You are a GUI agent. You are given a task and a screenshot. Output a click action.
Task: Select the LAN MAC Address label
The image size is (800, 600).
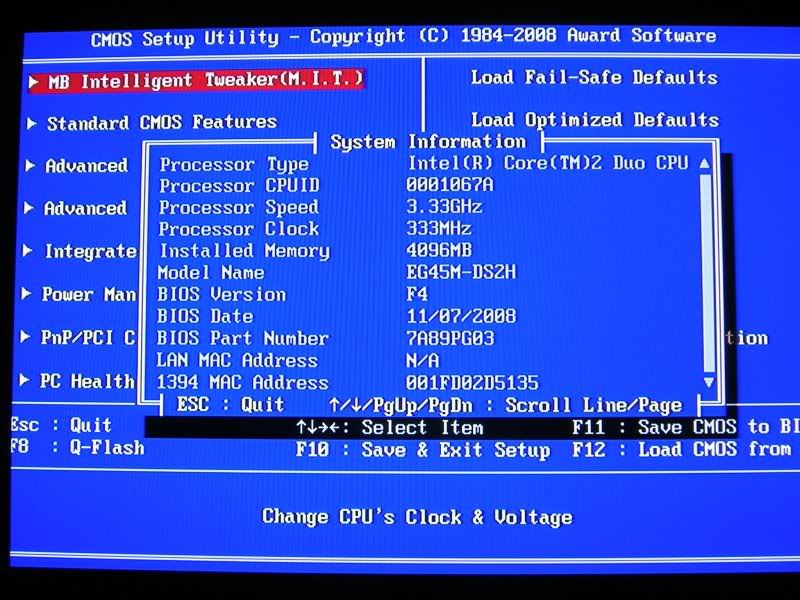point(237,360)
